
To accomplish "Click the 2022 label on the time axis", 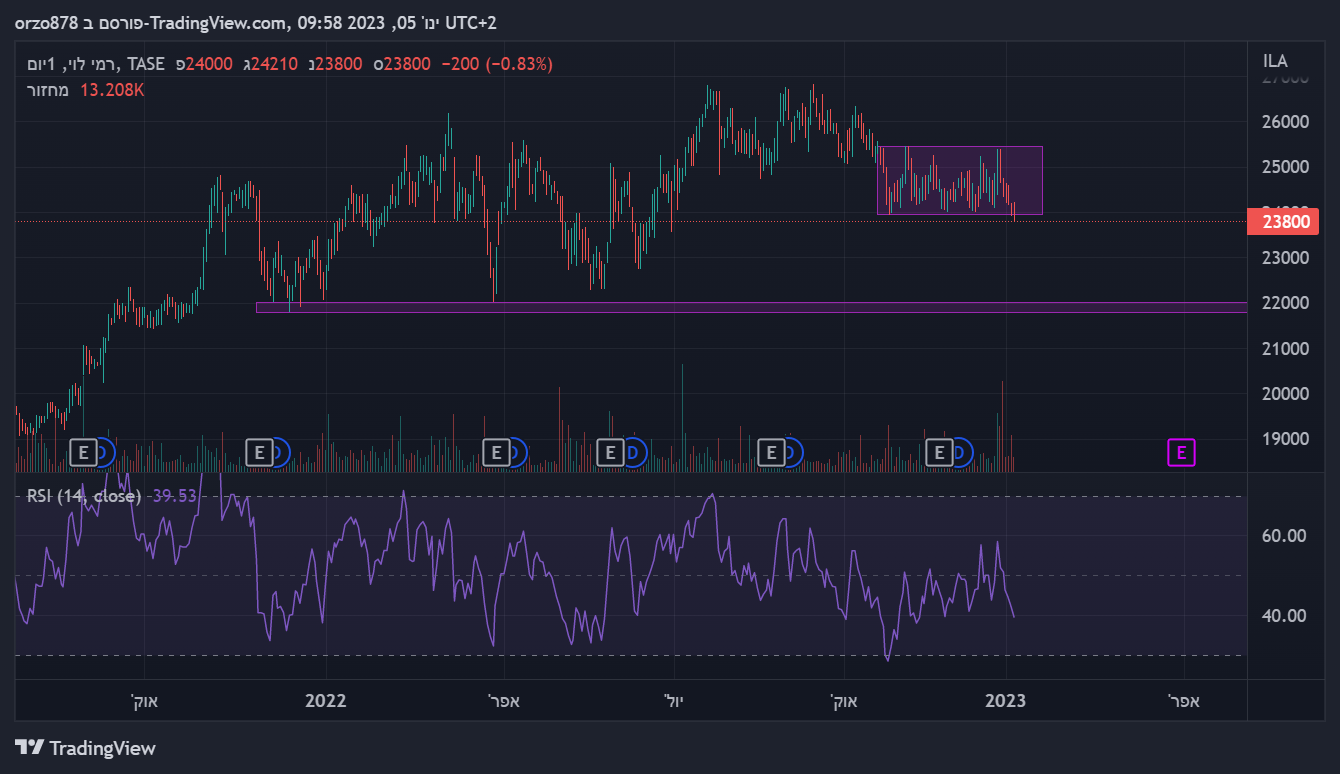I will (x=325, y=701).
